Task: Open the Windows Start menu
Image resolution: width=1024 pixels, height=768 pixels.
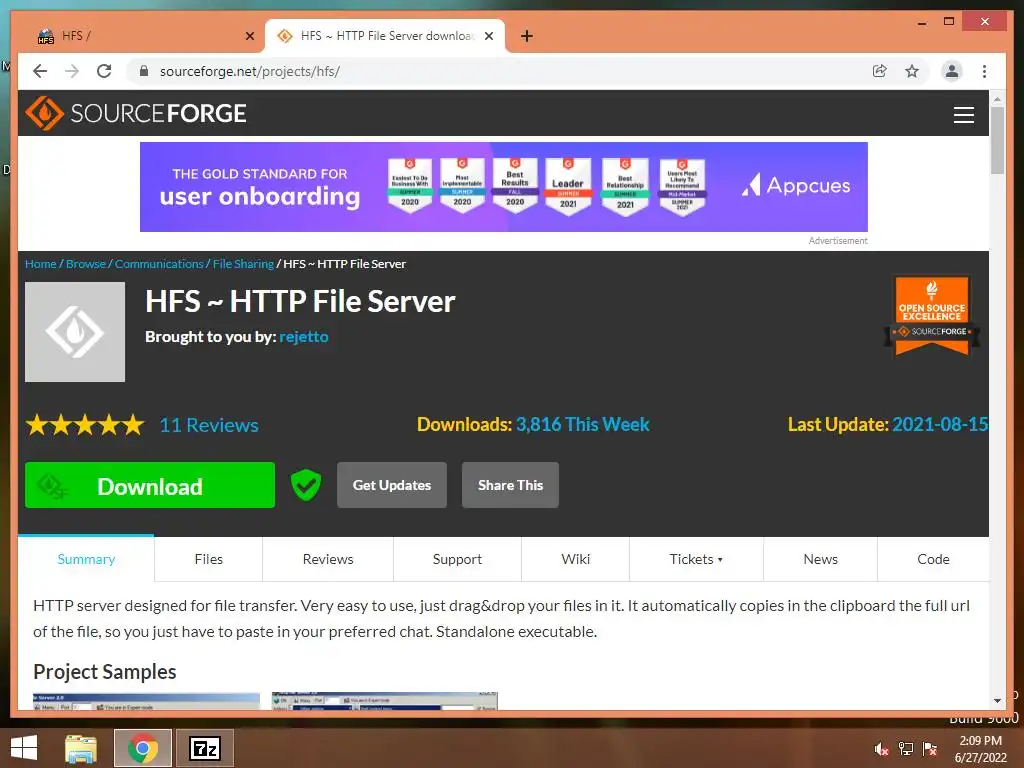Action: click(x=24, y=748)
